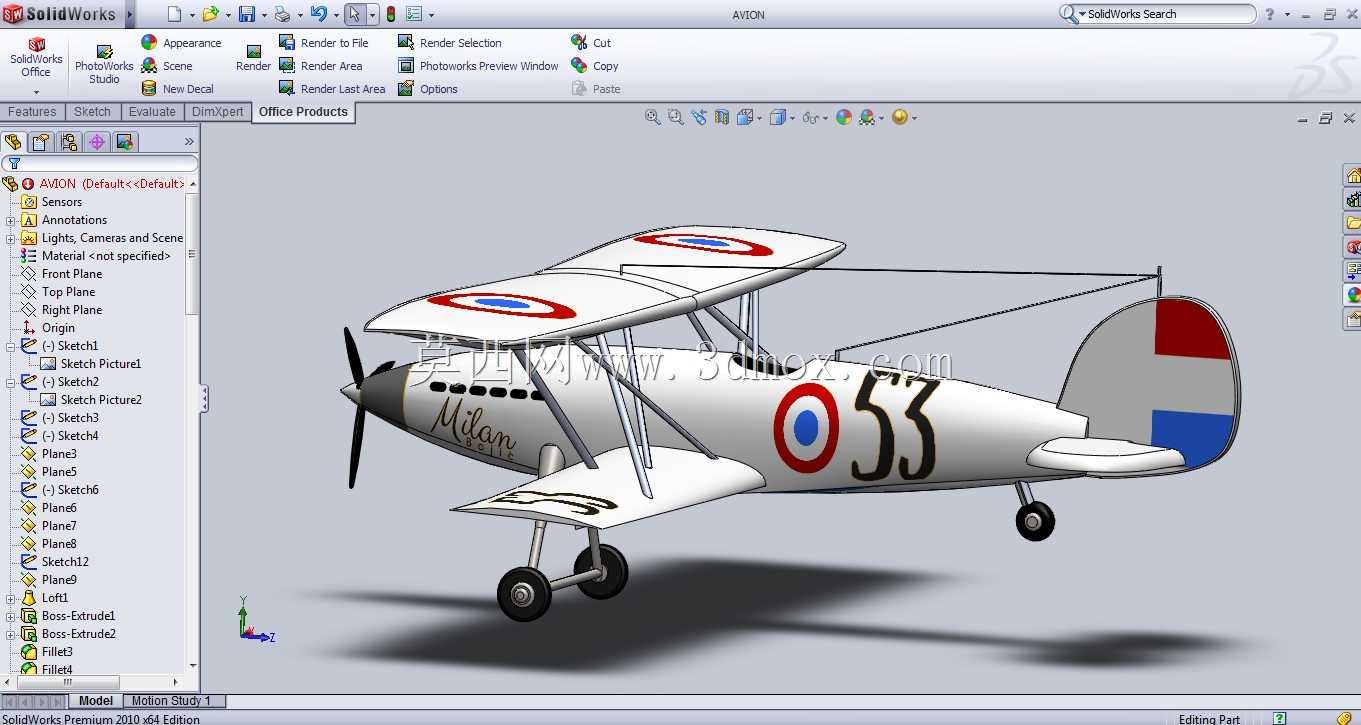The image size is (1361, 725).
Task: Click the status bar help icon
Action: (1280, 718)
